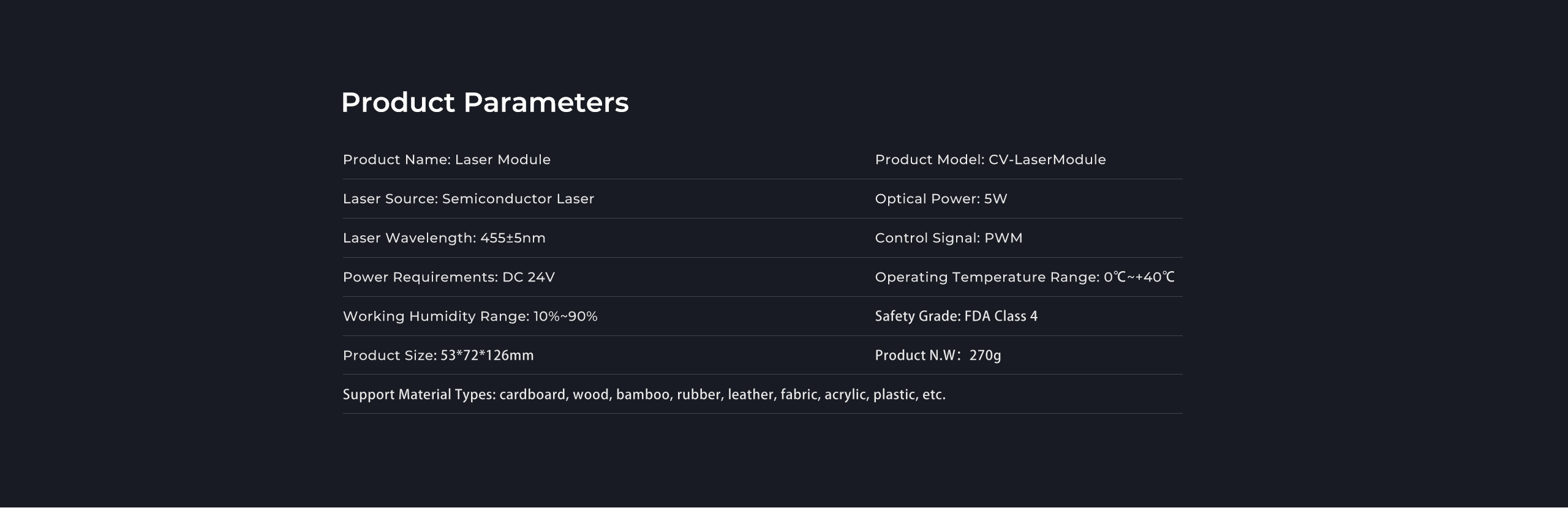Click the Control Signal: PWM entry

(949, 238)
